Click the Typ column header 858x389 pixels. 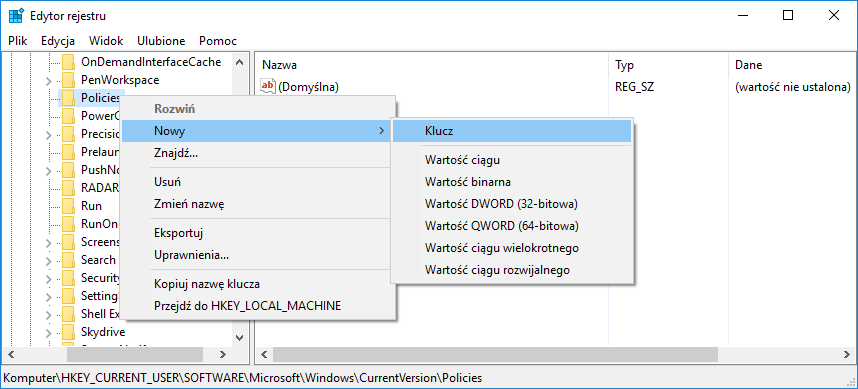pyautogui.click(x=669, y=65)
